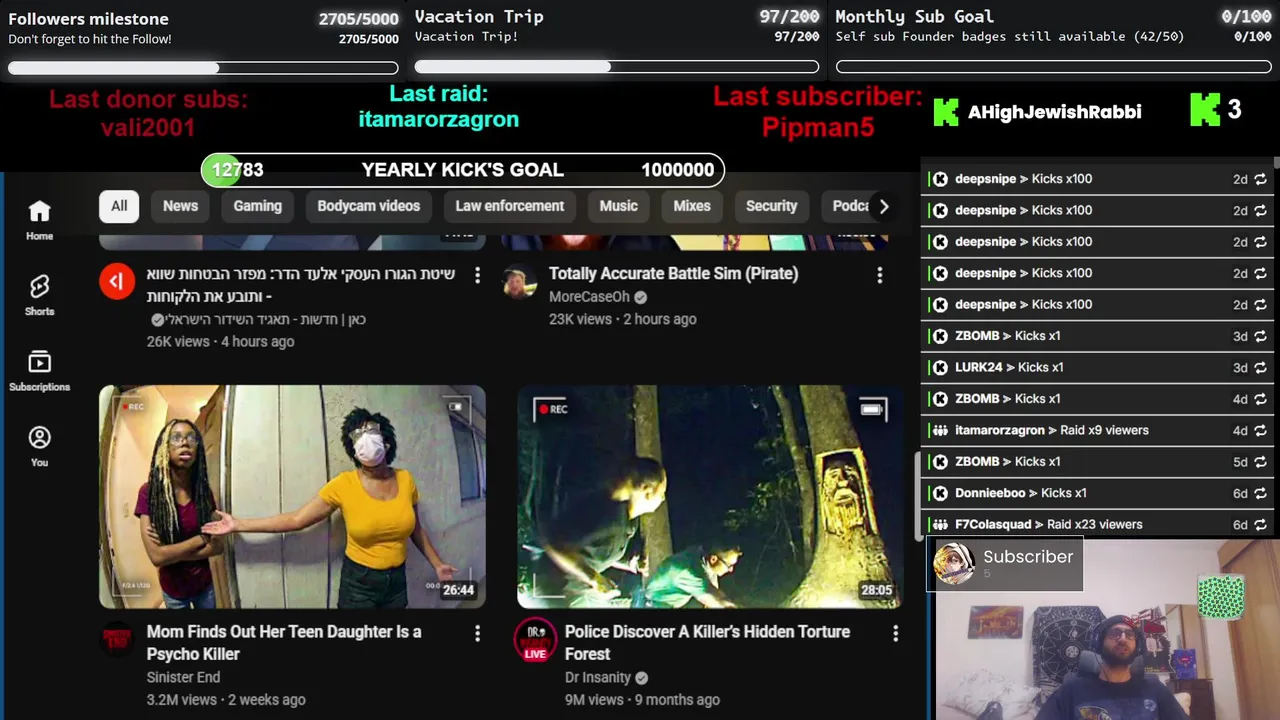Click last subscriber name Pipman5
1280x720 pixels.
pos(818,127)
